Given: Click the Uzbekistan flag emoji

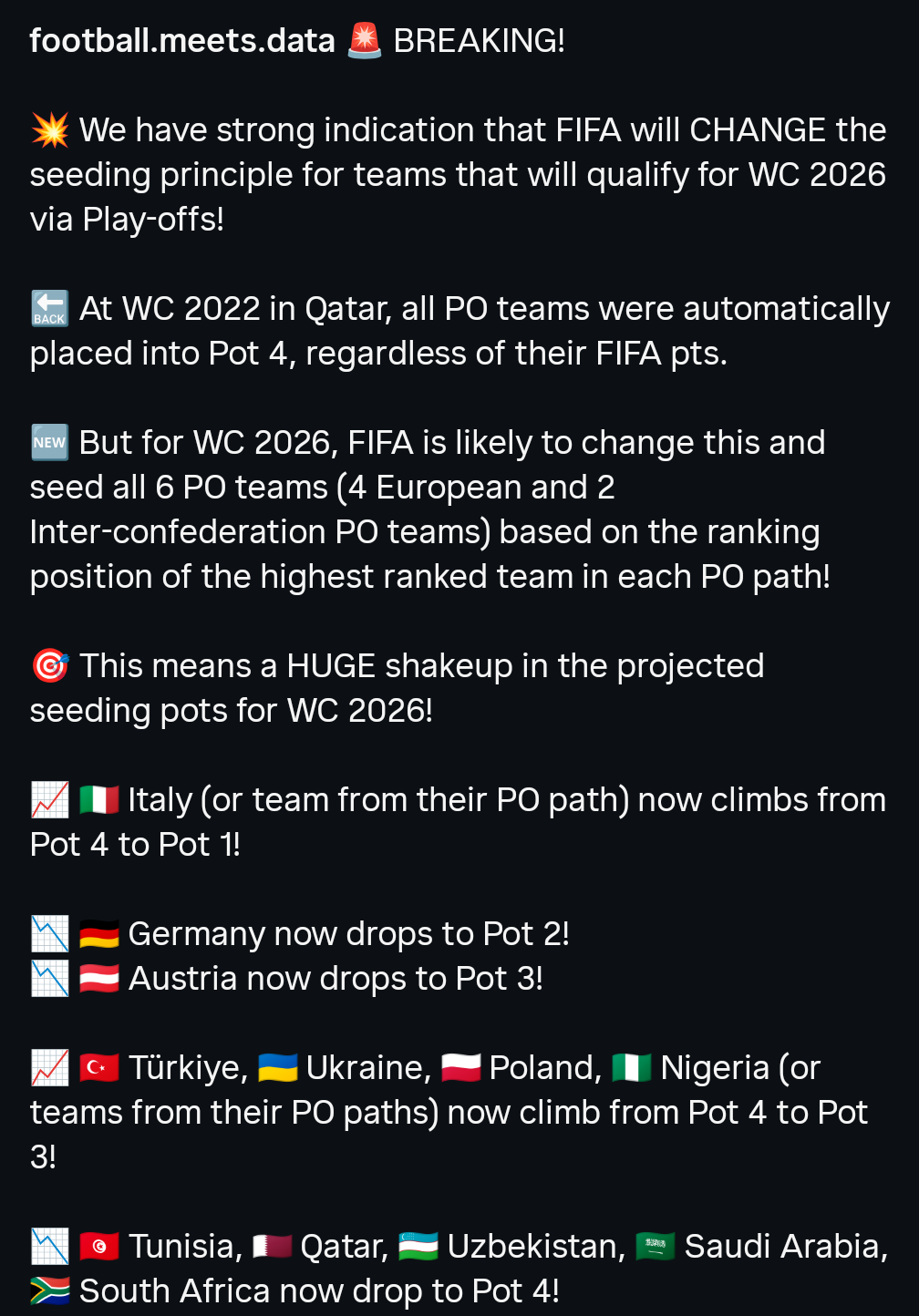Looking at the screenshot, I should 418,1247.
